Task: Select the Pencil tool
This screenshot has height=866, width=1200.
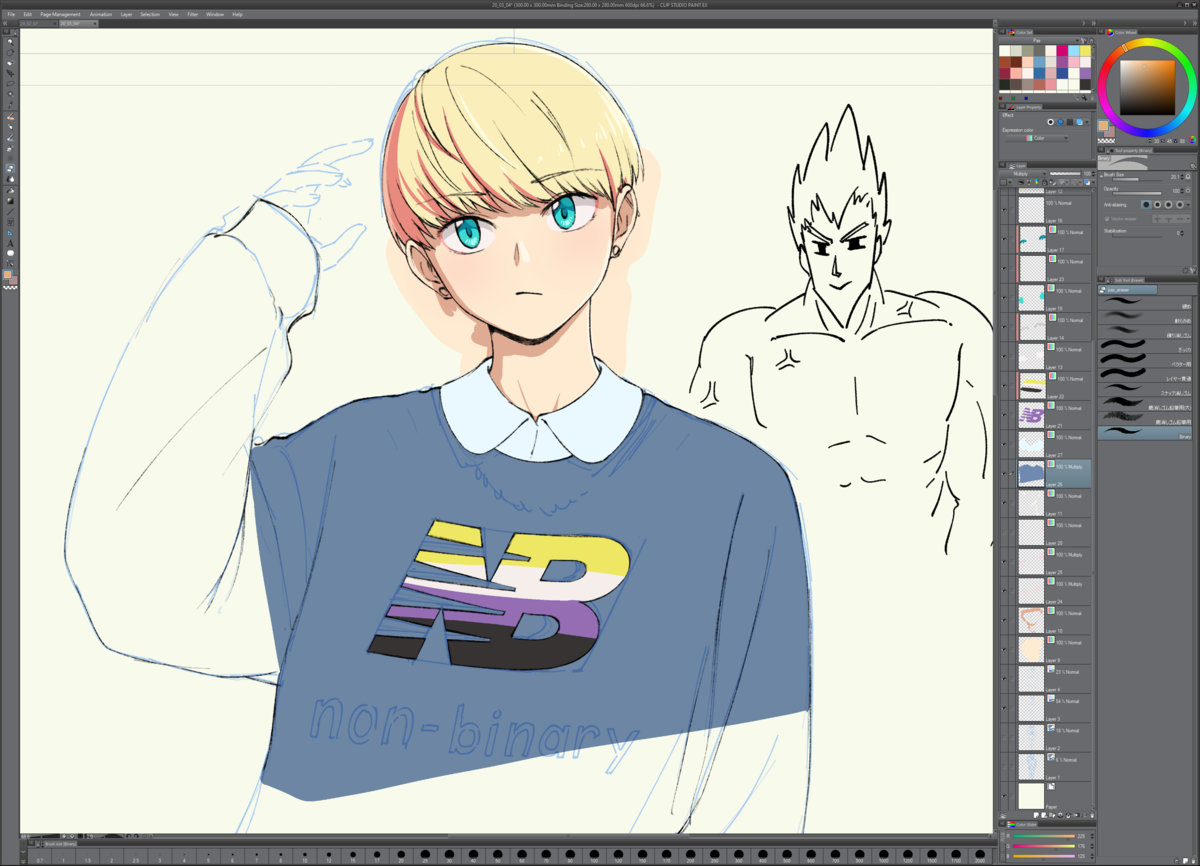Action: pyautogui.click(x=10, y=128)
